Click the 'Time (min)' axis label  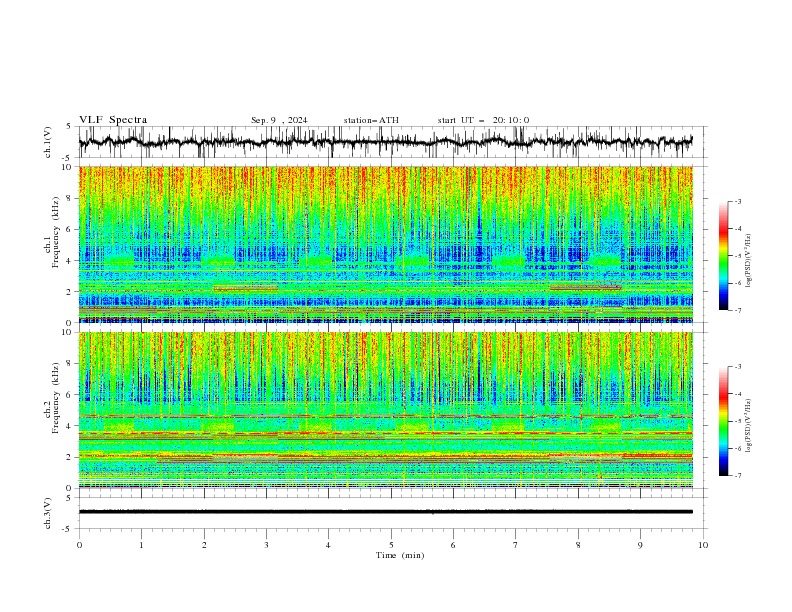click(400, 555)
